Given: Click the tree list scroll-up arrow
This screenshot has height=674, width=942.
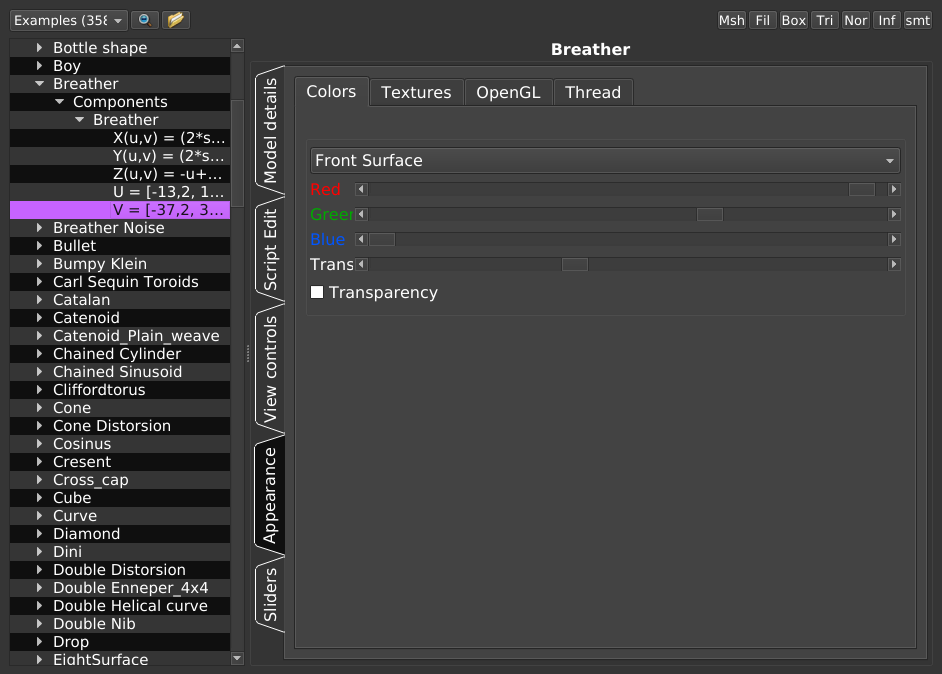Looking at the screenshot, I should [237, 46].
